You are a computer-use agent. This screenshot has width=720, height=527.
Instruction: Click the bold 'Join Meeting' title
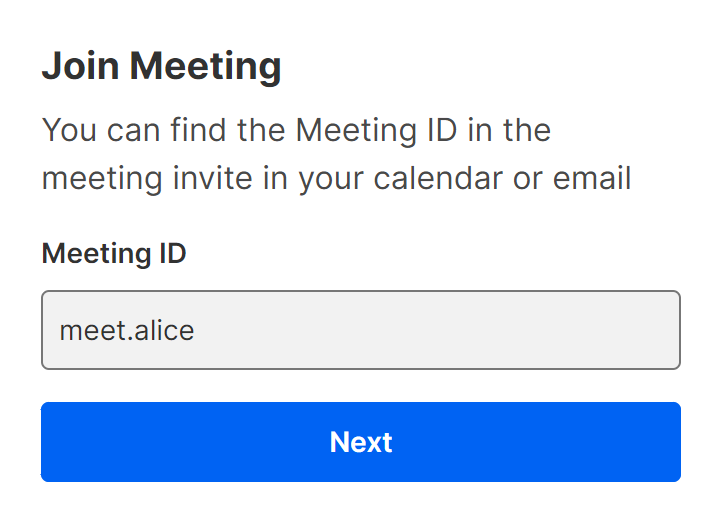tap(161, 67)
